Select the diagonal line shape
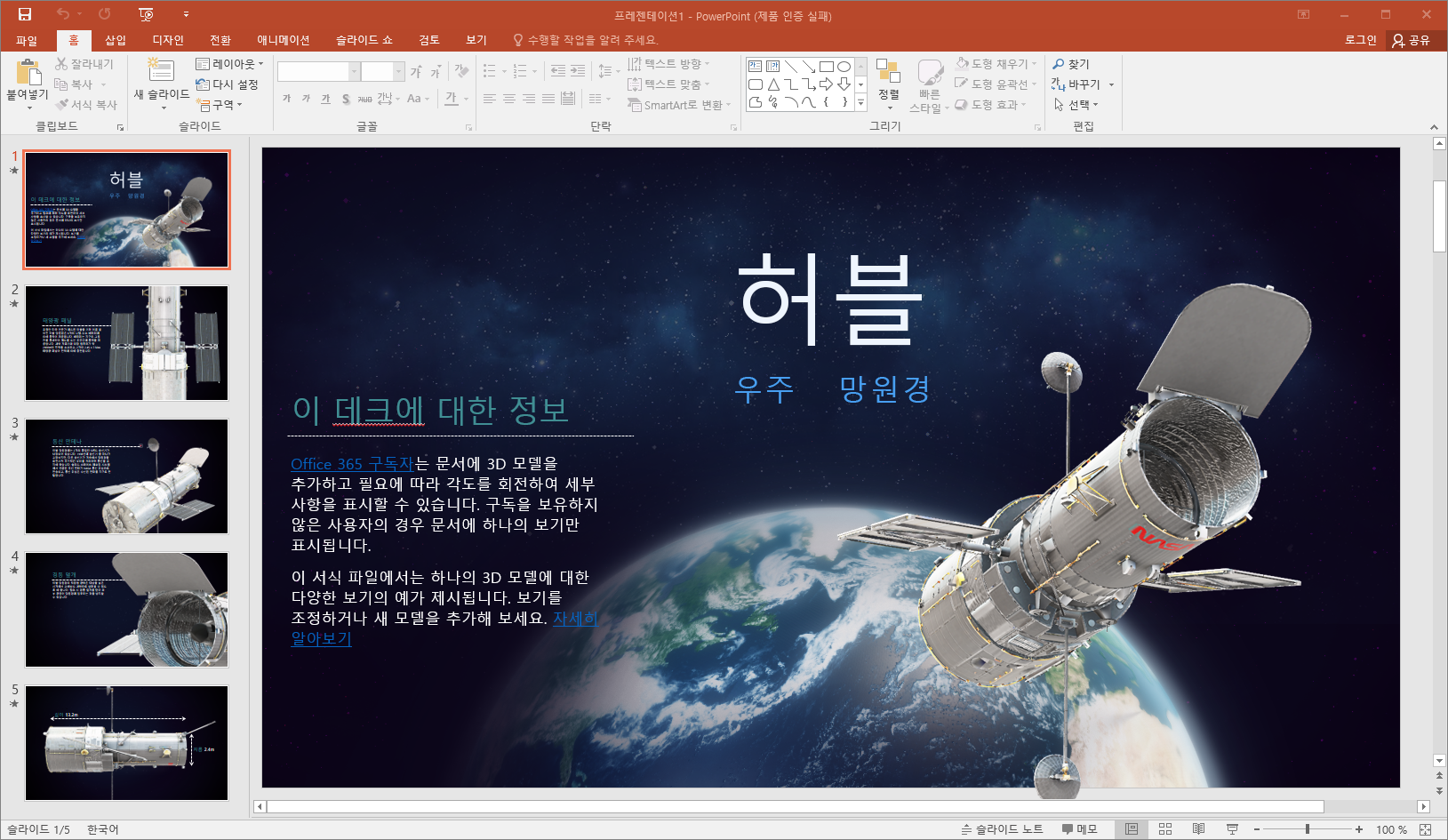The height and width of the screenshot is (840, 1448). [x=790, y=66]
